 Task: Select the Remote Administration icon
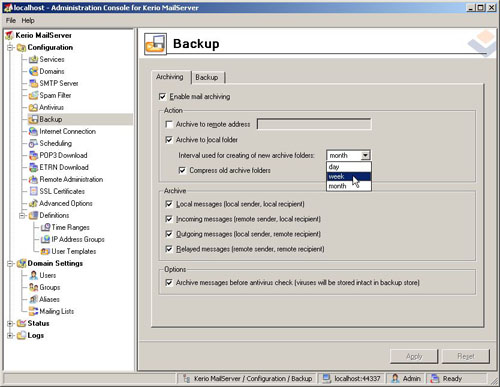[33, 179]
